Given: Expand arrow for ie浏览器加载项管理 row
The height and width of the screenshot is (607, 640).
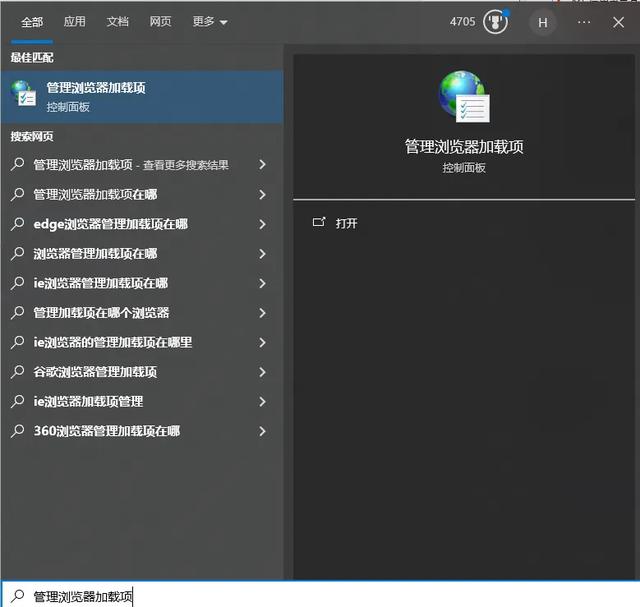Looking at the screenshot, I should pos(262,401).
